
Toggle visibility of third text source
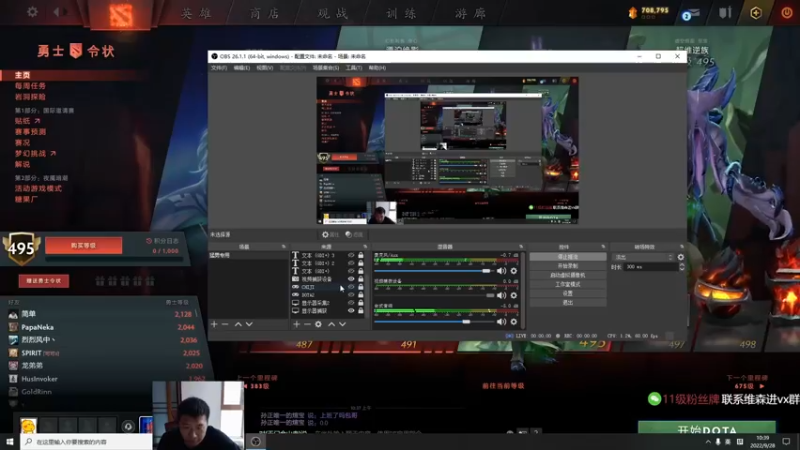point(351,271)
